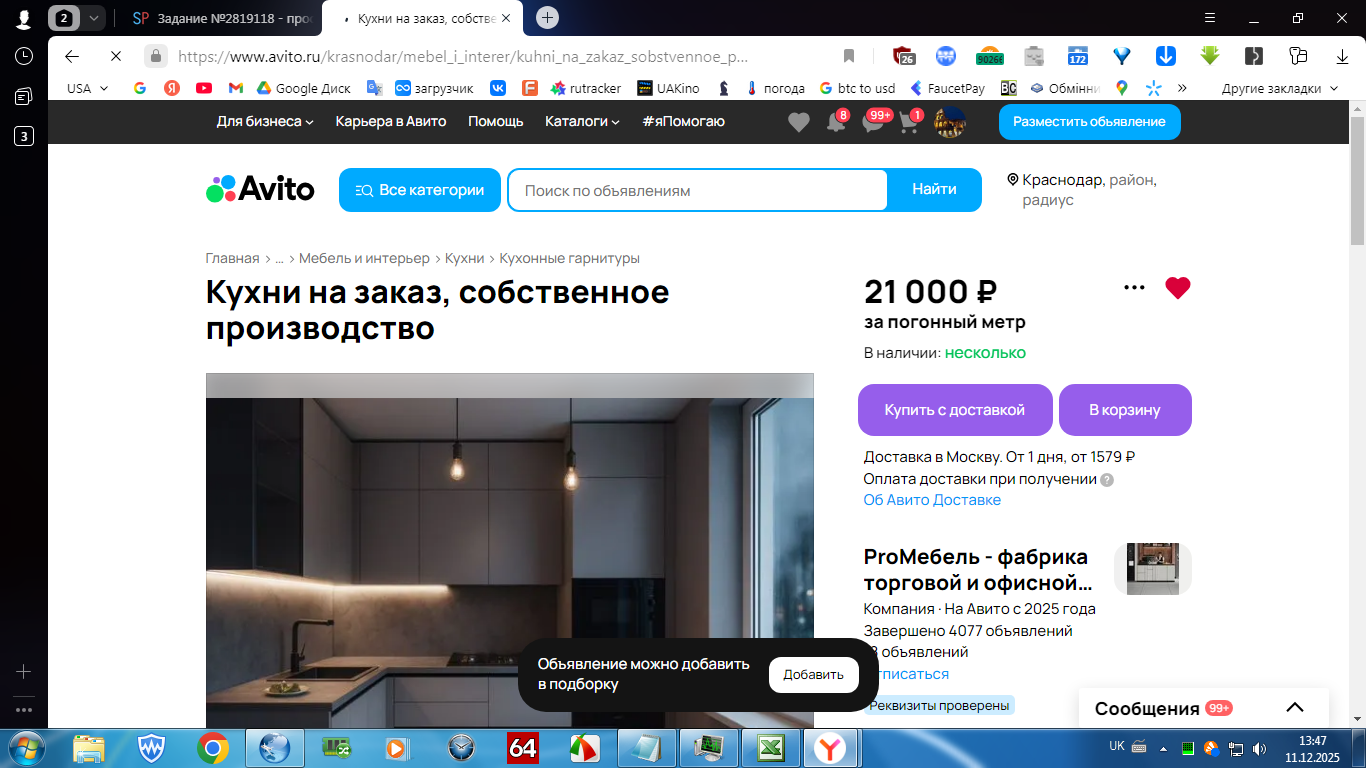Click help question mark next to payment on delivery
This screenshot has width=1366, height=768.
point(1107,479)
